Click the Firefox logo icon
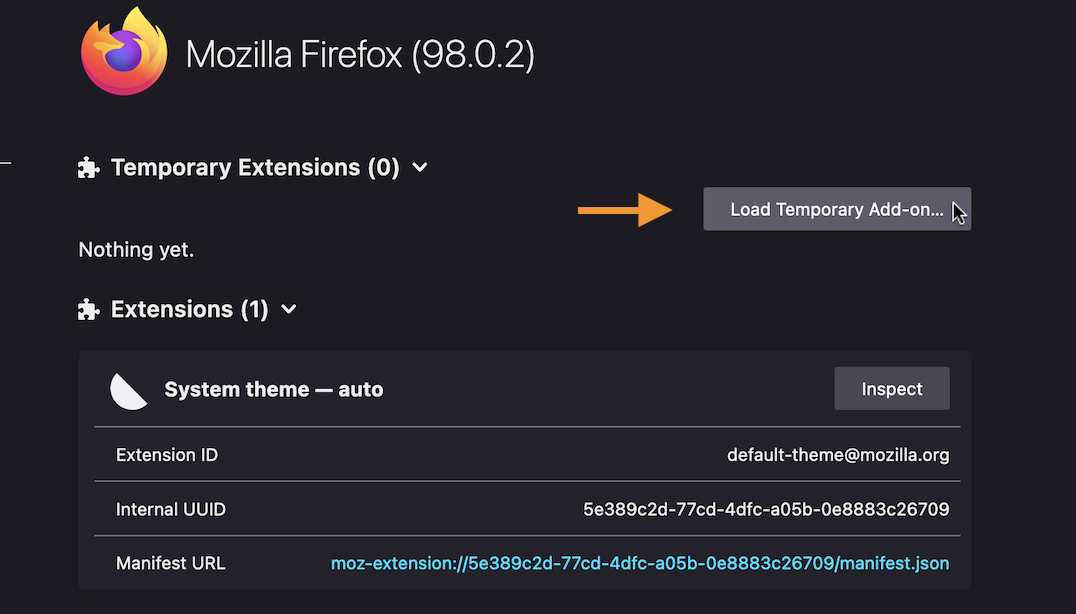 [124, 51]
